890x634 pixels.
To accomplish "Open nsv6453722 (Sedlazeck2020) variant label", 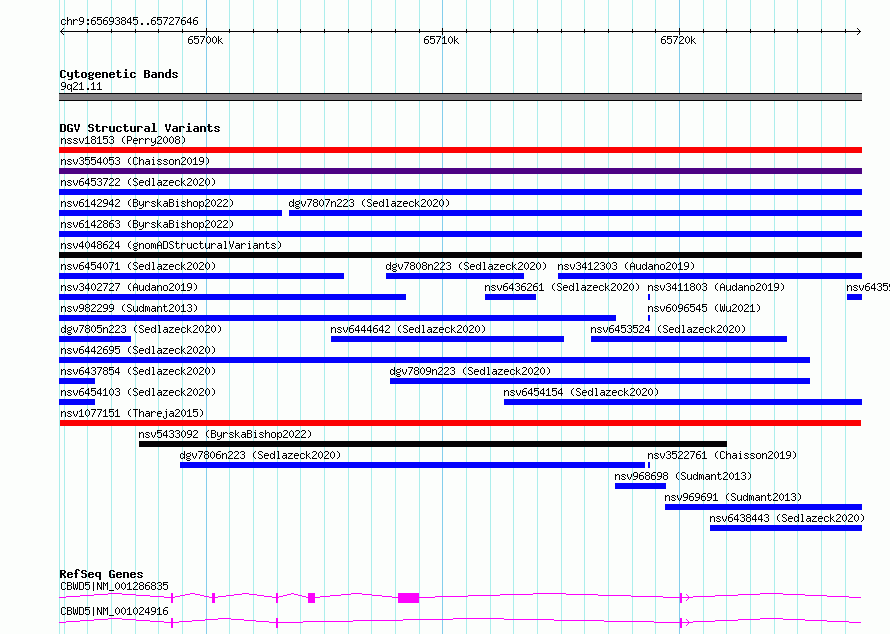I will click(138, 182).
